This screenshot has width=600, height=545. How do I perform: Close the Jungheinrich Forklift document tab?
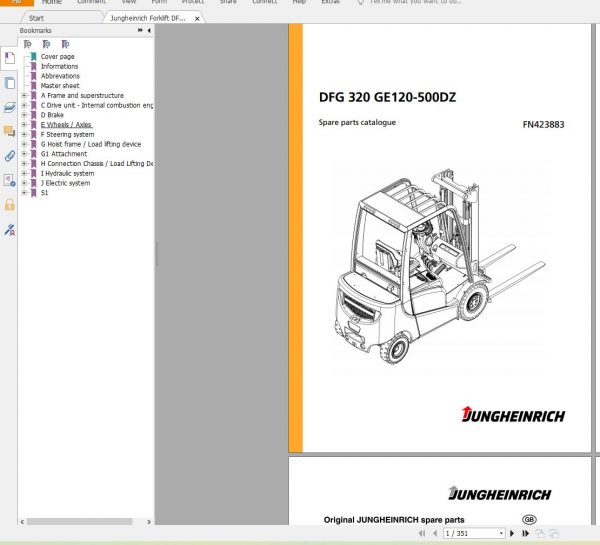pos(197,18)
